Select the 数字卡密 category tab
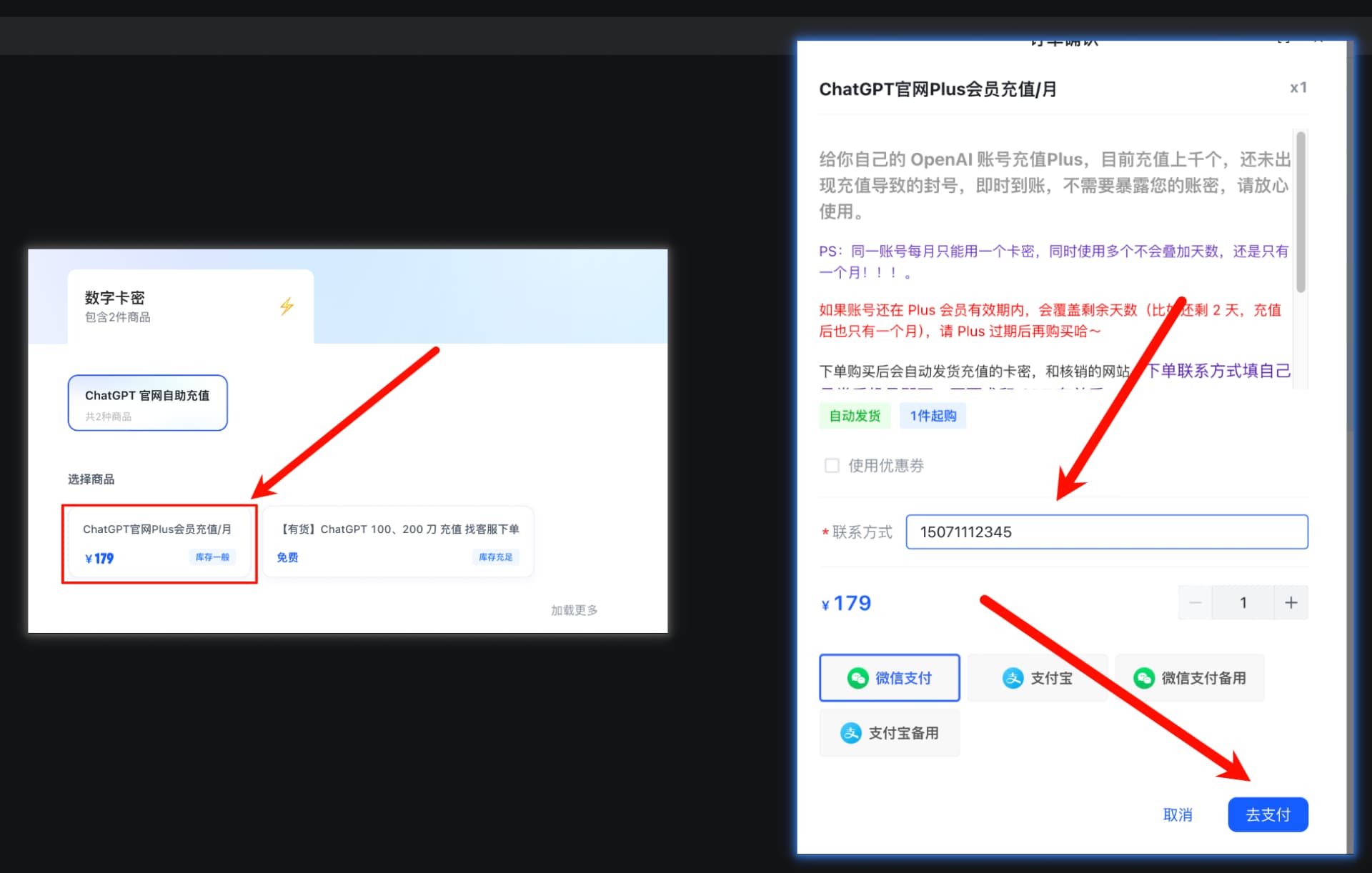This screenshot has height=873, width=1372. (190, 306)
